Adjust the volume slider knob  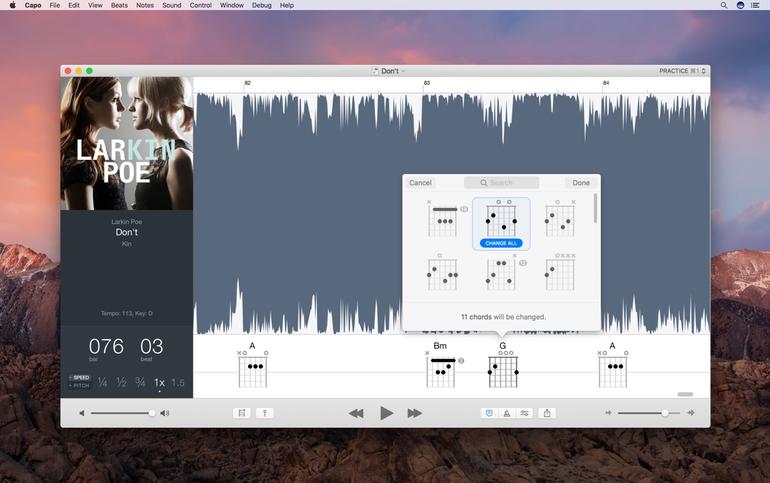point(152,413)
